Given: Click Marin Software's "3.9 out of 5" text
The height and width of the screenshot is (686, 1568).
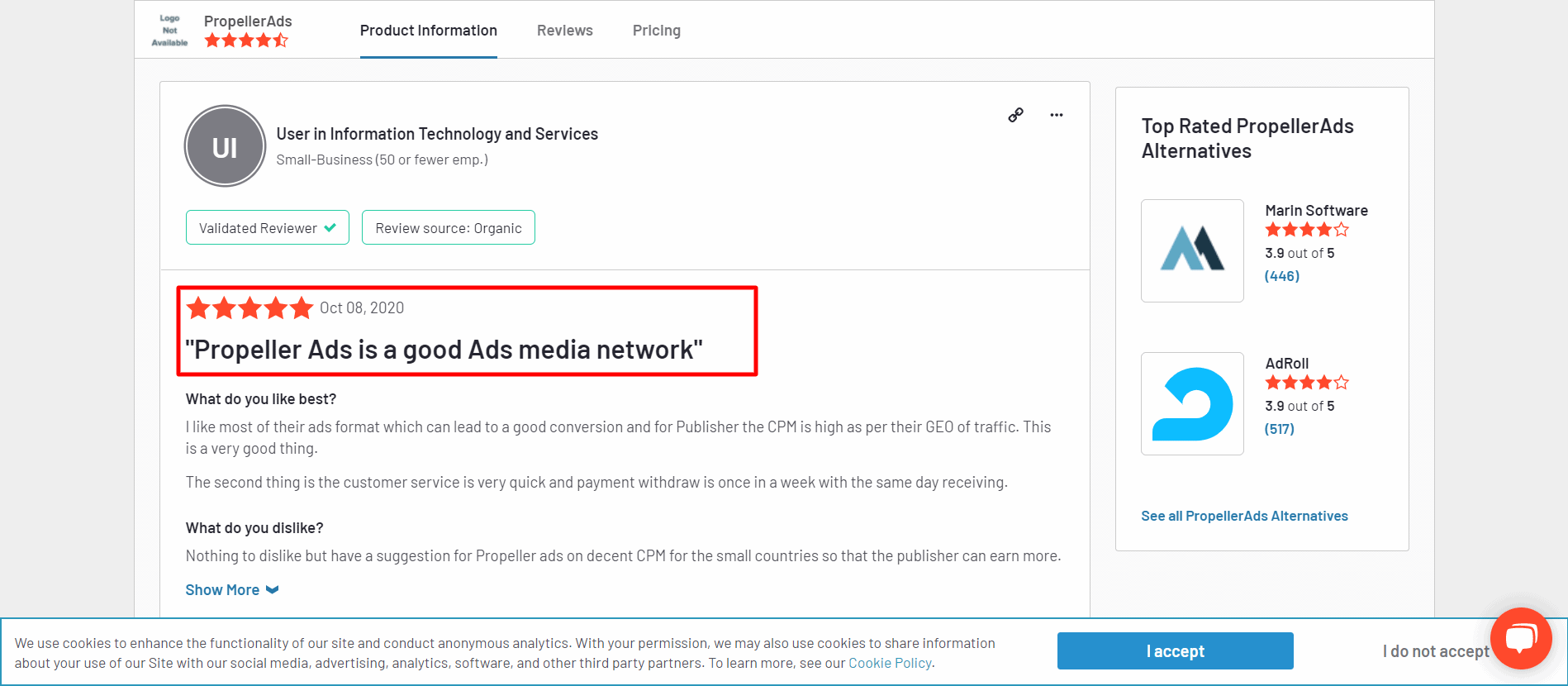Looking at the screenshot, I should (1300, 253).
